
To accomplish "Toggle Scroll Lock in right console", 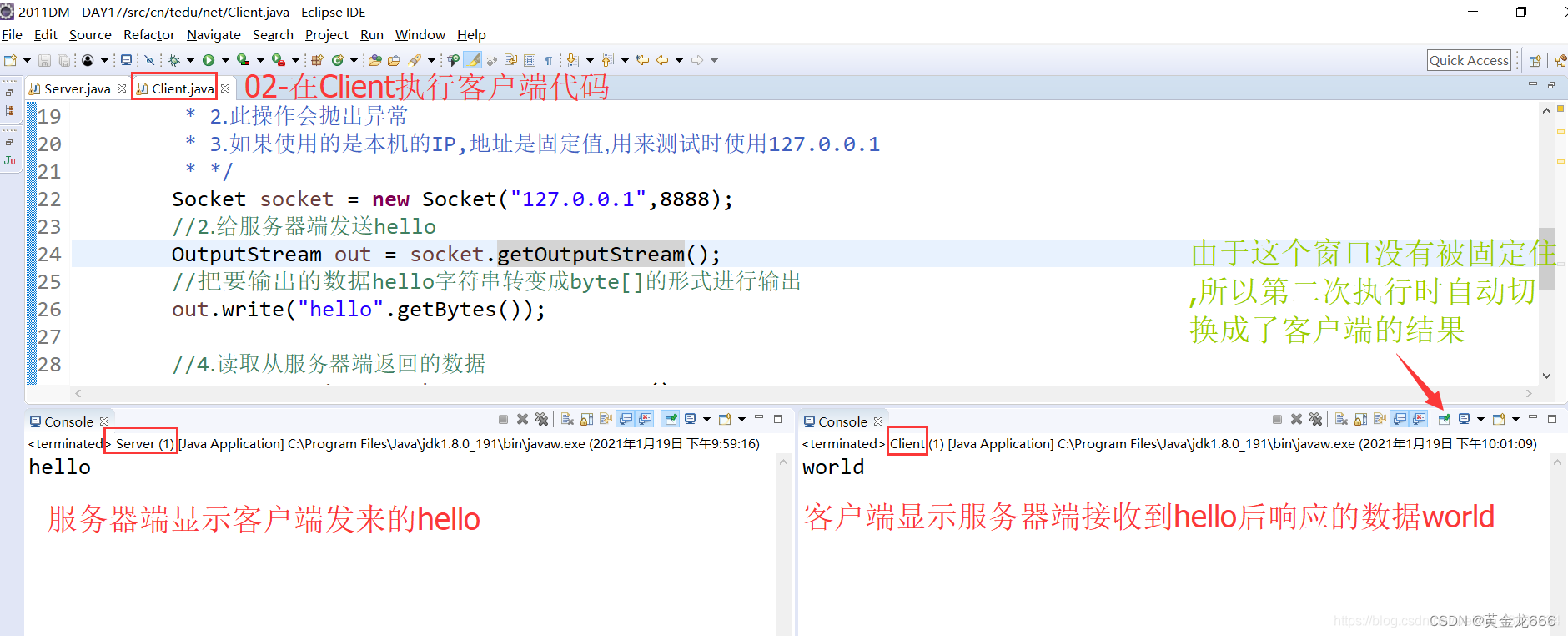I will pyautogui.click(x=1360, y=419).
